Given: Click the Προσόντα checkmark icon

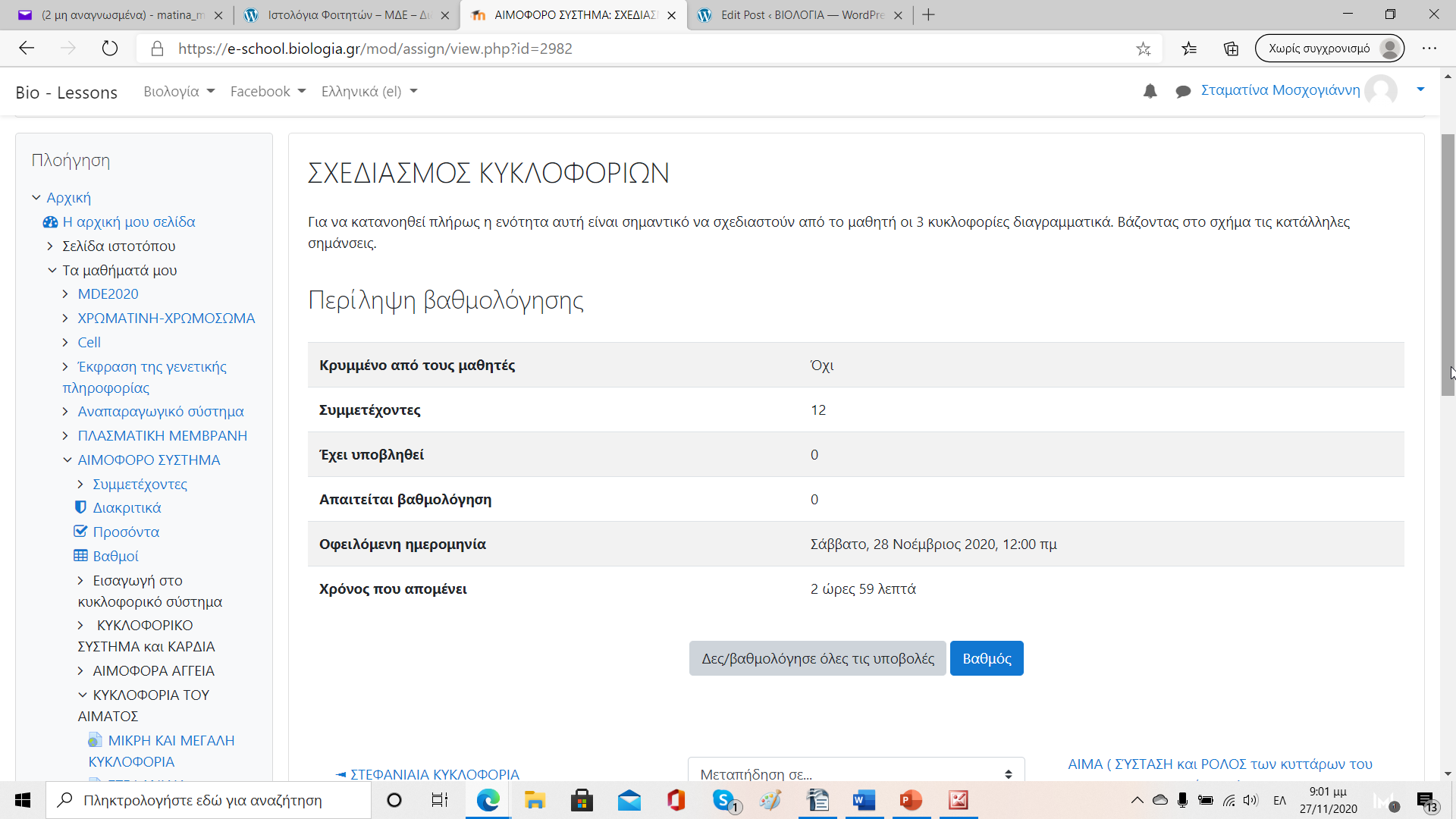Looking at the screenshot, I should 80,532.
